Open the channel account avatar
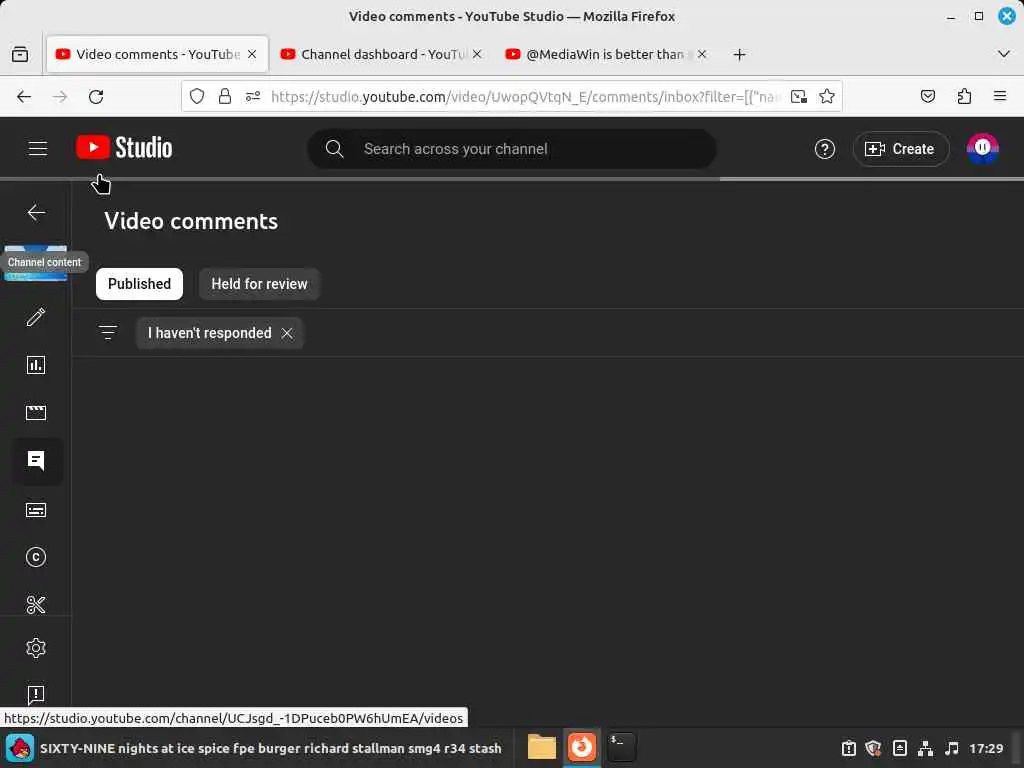The height and width of the screenshot is (768, 1024). [x=982, y=148]
